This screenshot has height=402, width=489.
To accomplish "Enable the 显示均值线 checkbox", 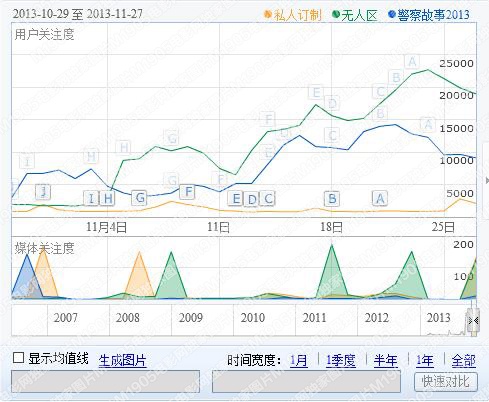I will pos(18,358).
